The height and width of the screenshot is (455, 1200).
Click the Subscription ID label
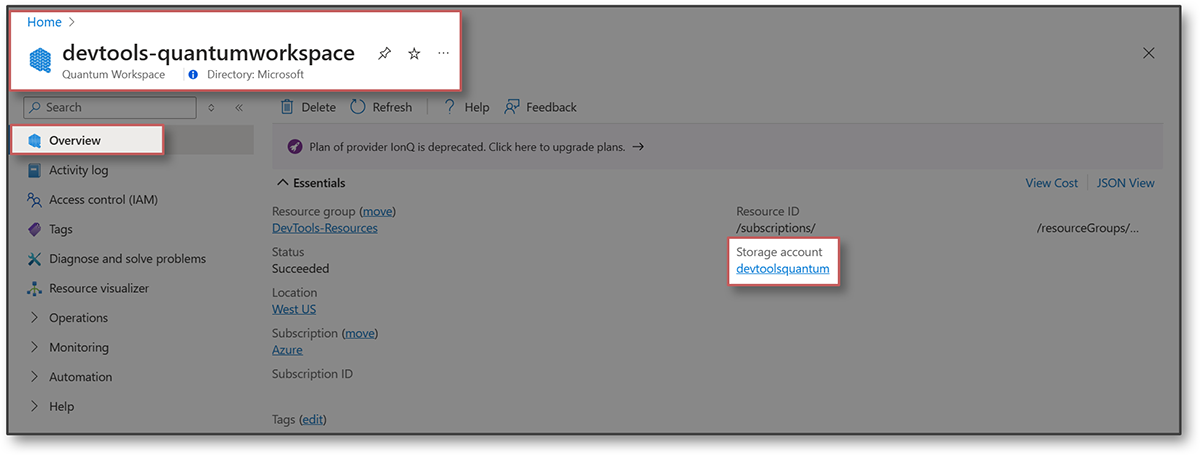pos(312,374)
